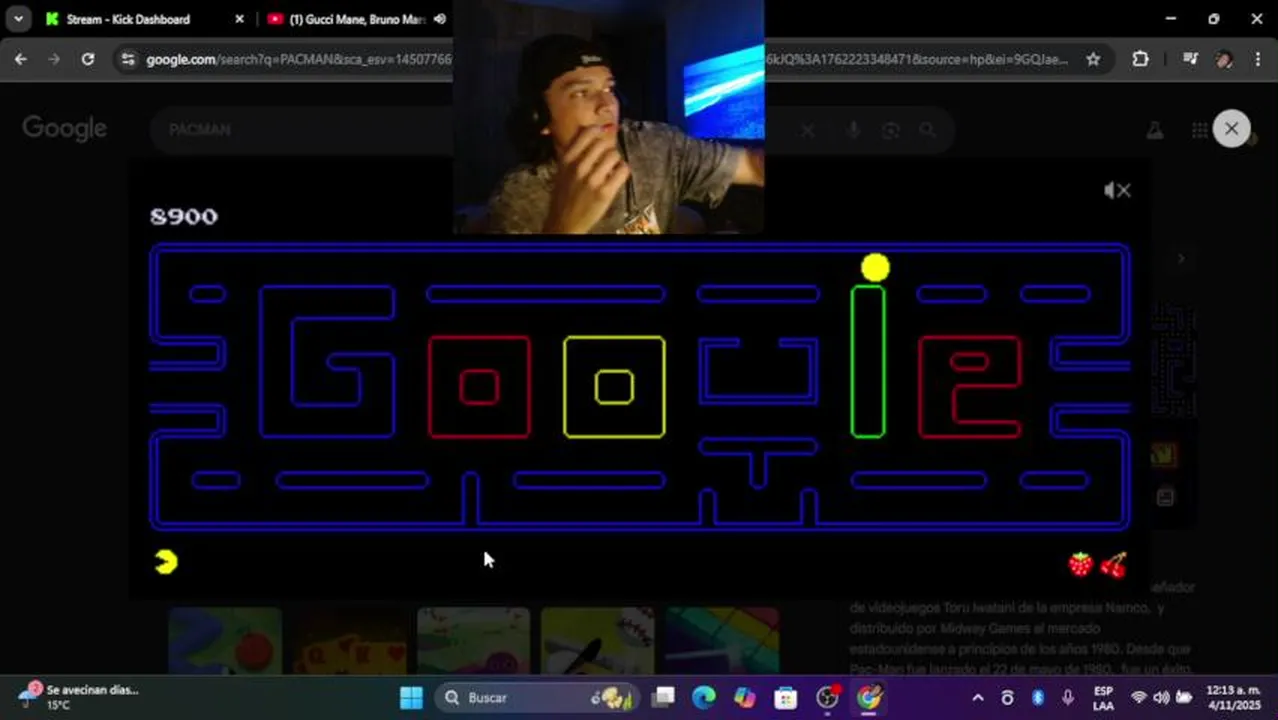This screenshot has height=720, width=1278.
Task: Open Microsoft Store from the taskbar
Action: pyautogui.click(x=785, y=697)
